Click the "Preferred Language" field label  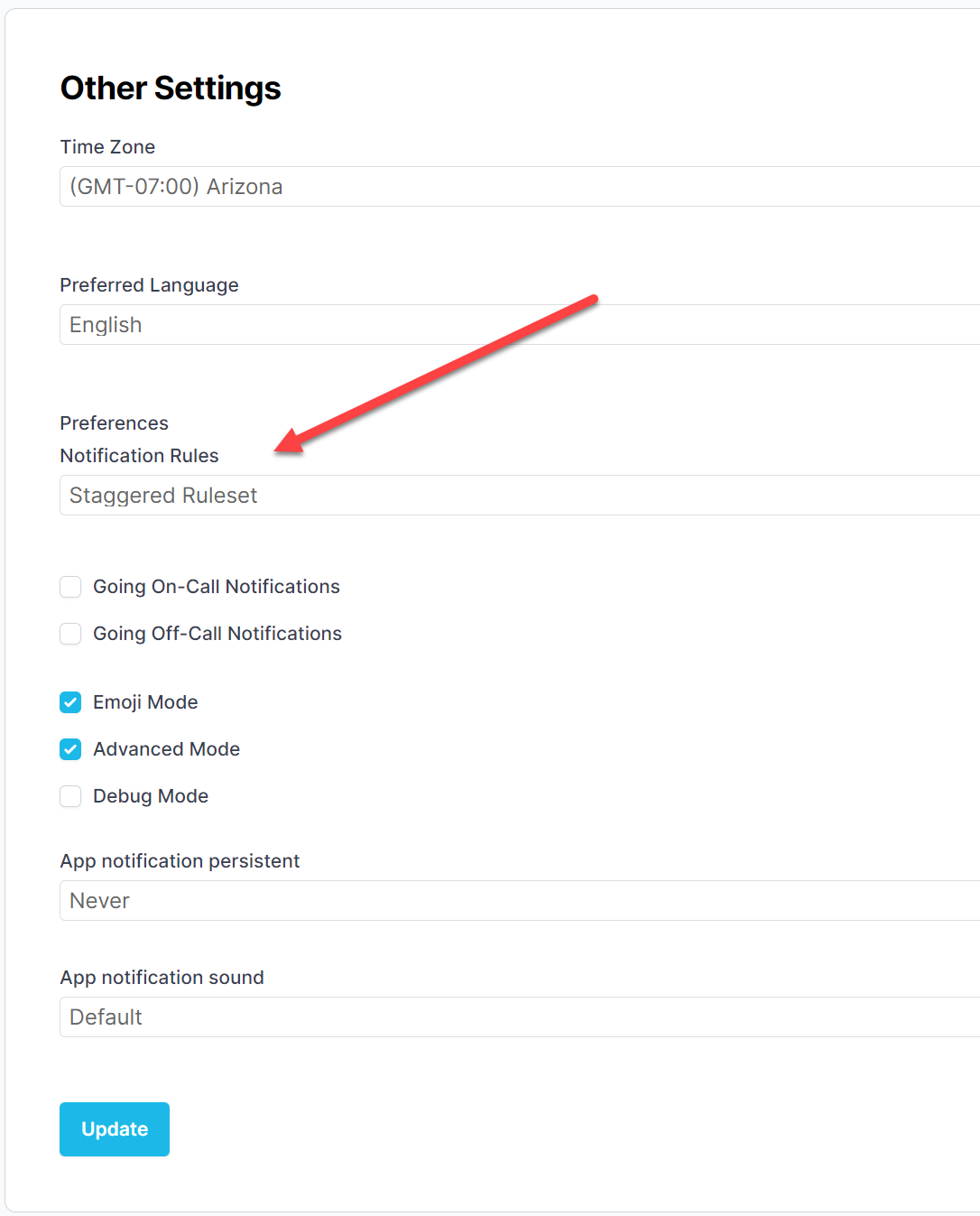[x=149, y=285]
